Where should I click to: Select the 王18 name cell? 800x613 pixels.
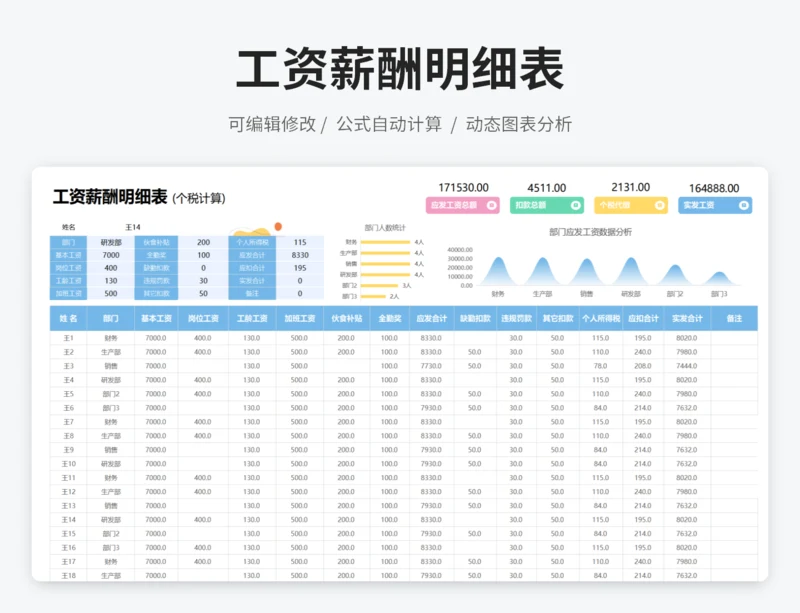[68, 575]
